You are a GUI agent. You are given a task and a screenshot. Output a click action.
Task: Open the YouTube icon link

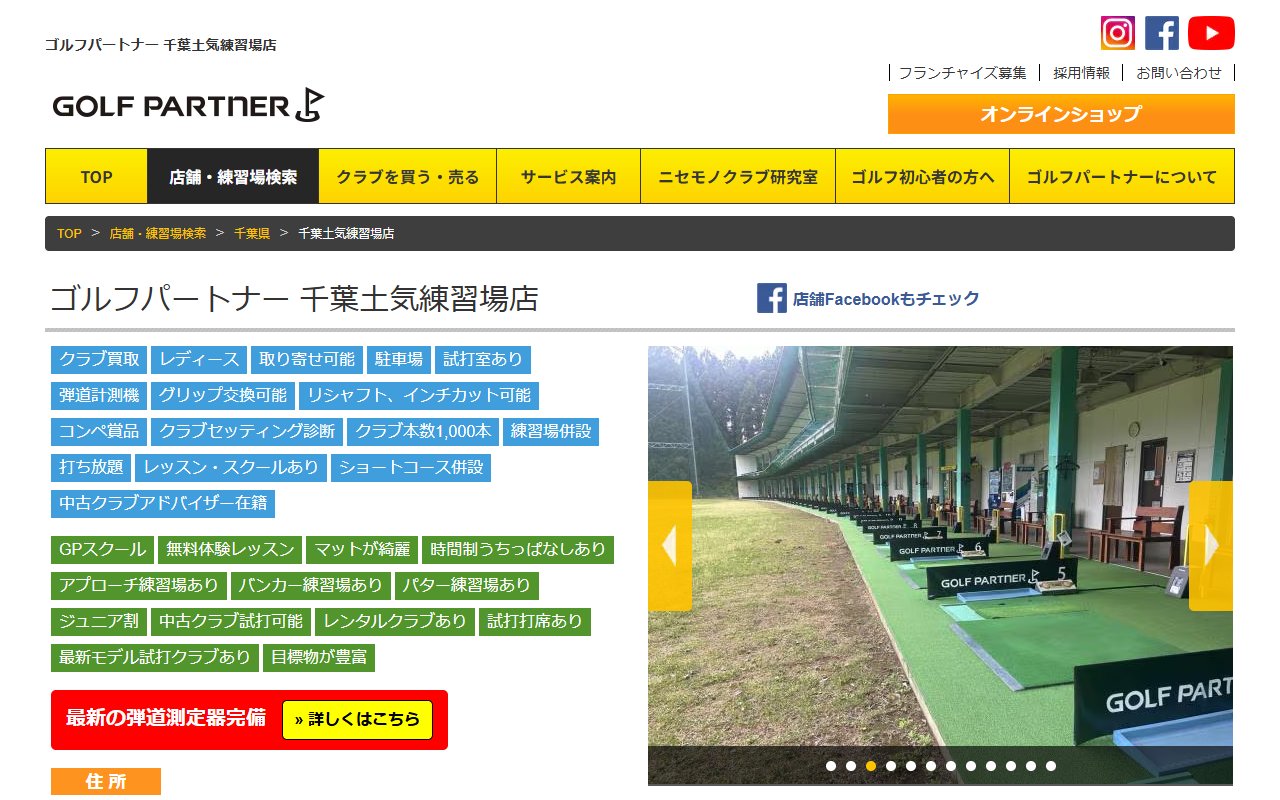pyautogui.click(x=1211, y=33)
